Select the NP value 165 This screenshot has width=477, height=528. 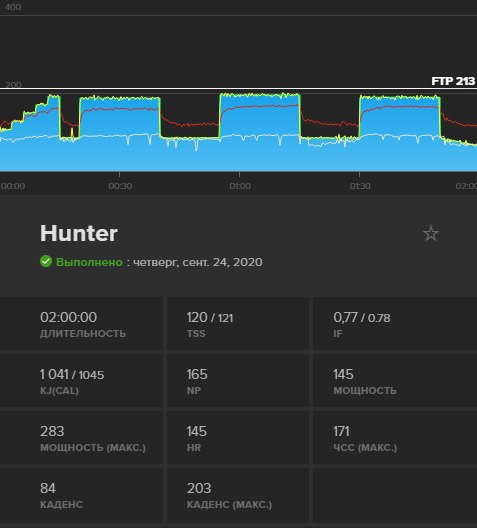click(x=197, y=374)
